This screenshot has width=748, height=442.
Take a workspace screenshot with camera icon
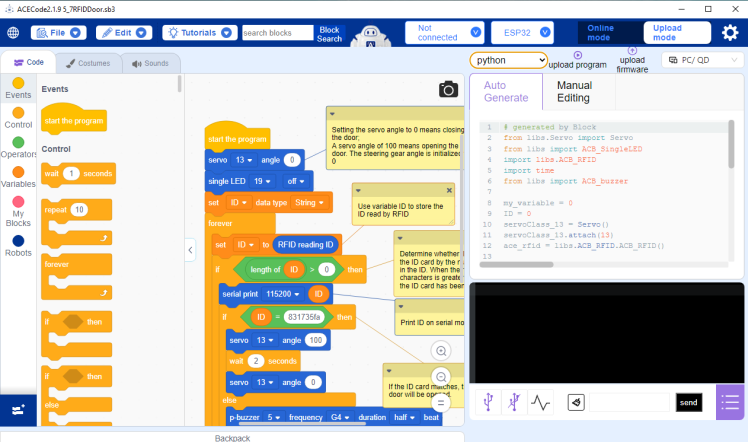tap(448, 89)
